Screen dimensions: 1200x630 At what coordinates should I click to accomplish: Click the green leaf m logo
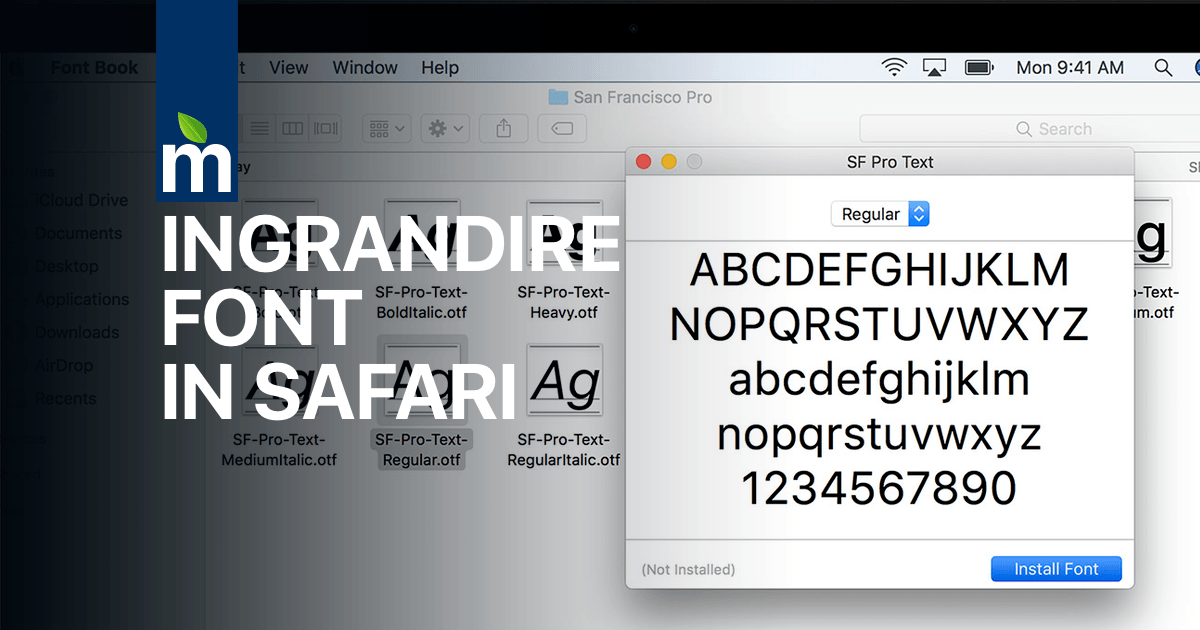pyautogui.click(x=197, y=152)
